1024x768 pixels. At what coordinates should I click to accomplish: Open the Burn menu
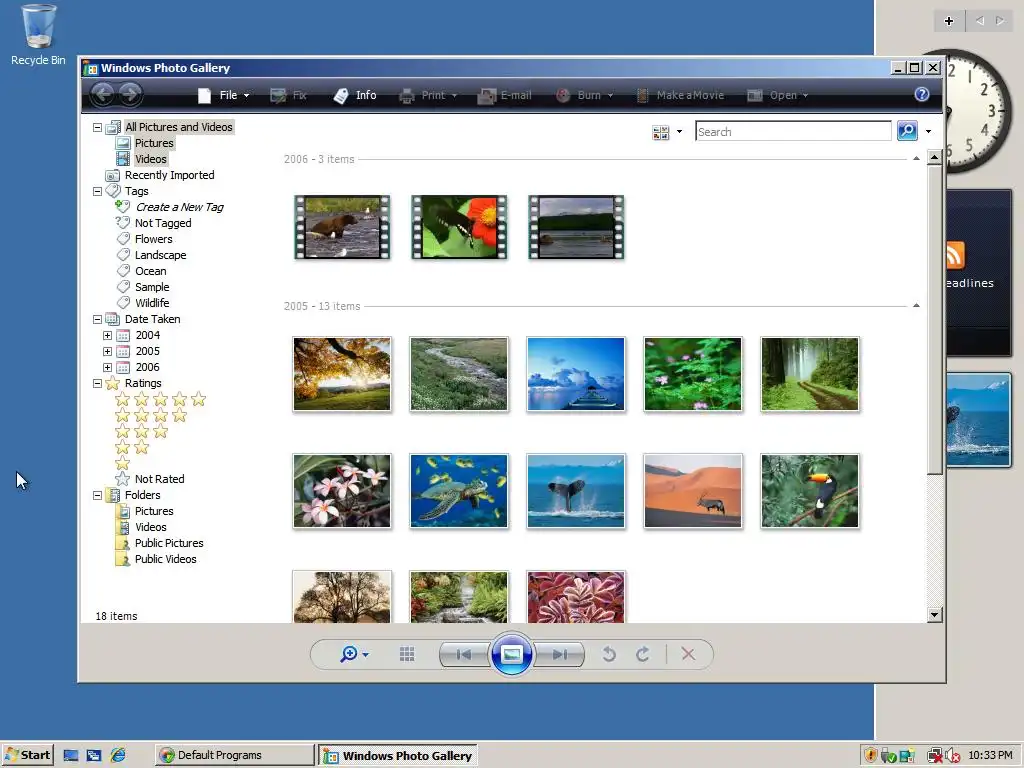pos(584,95)
